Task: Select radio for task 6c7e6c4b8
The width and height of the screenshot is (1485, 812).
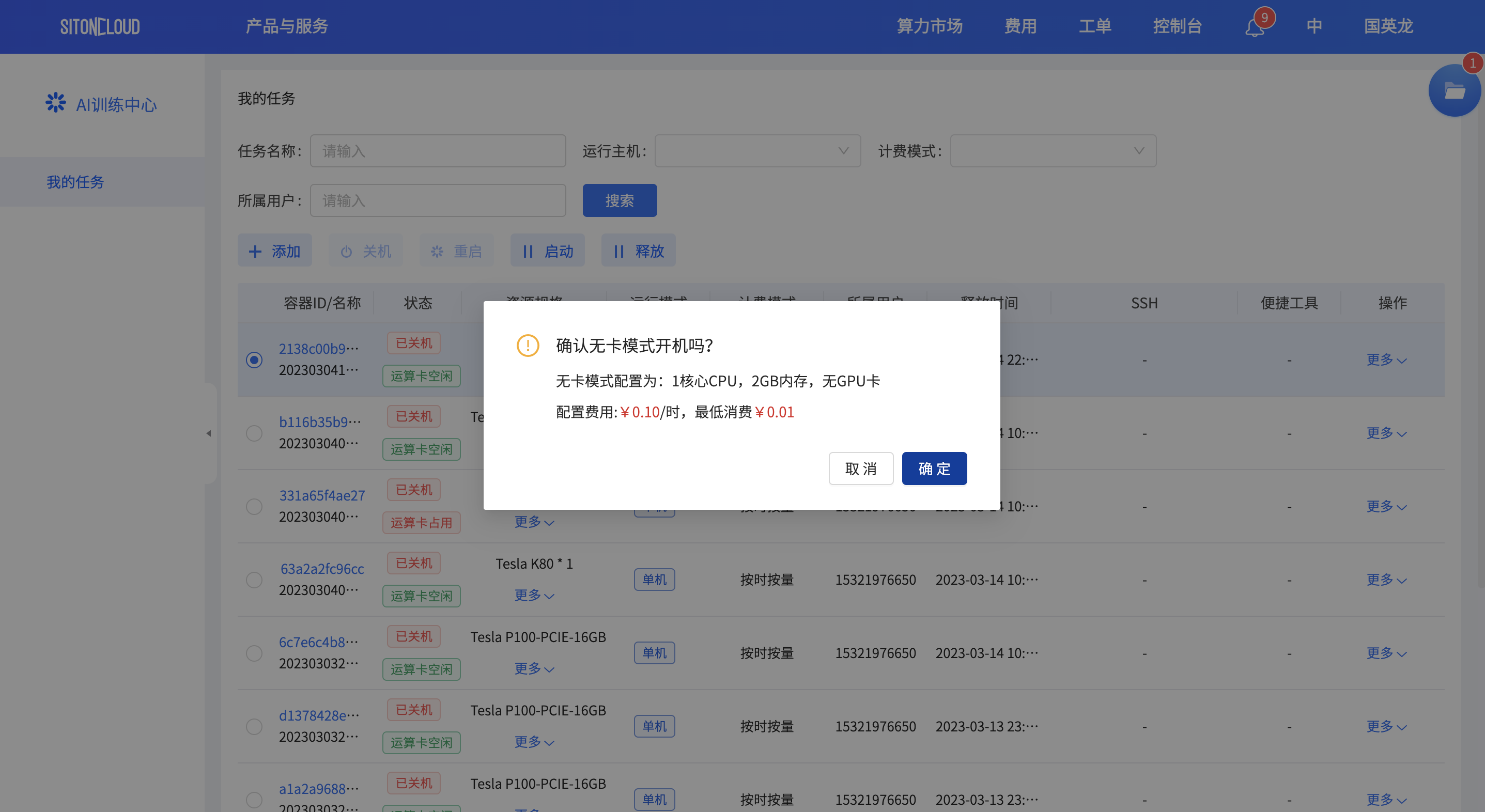Action: click(254, 653)
